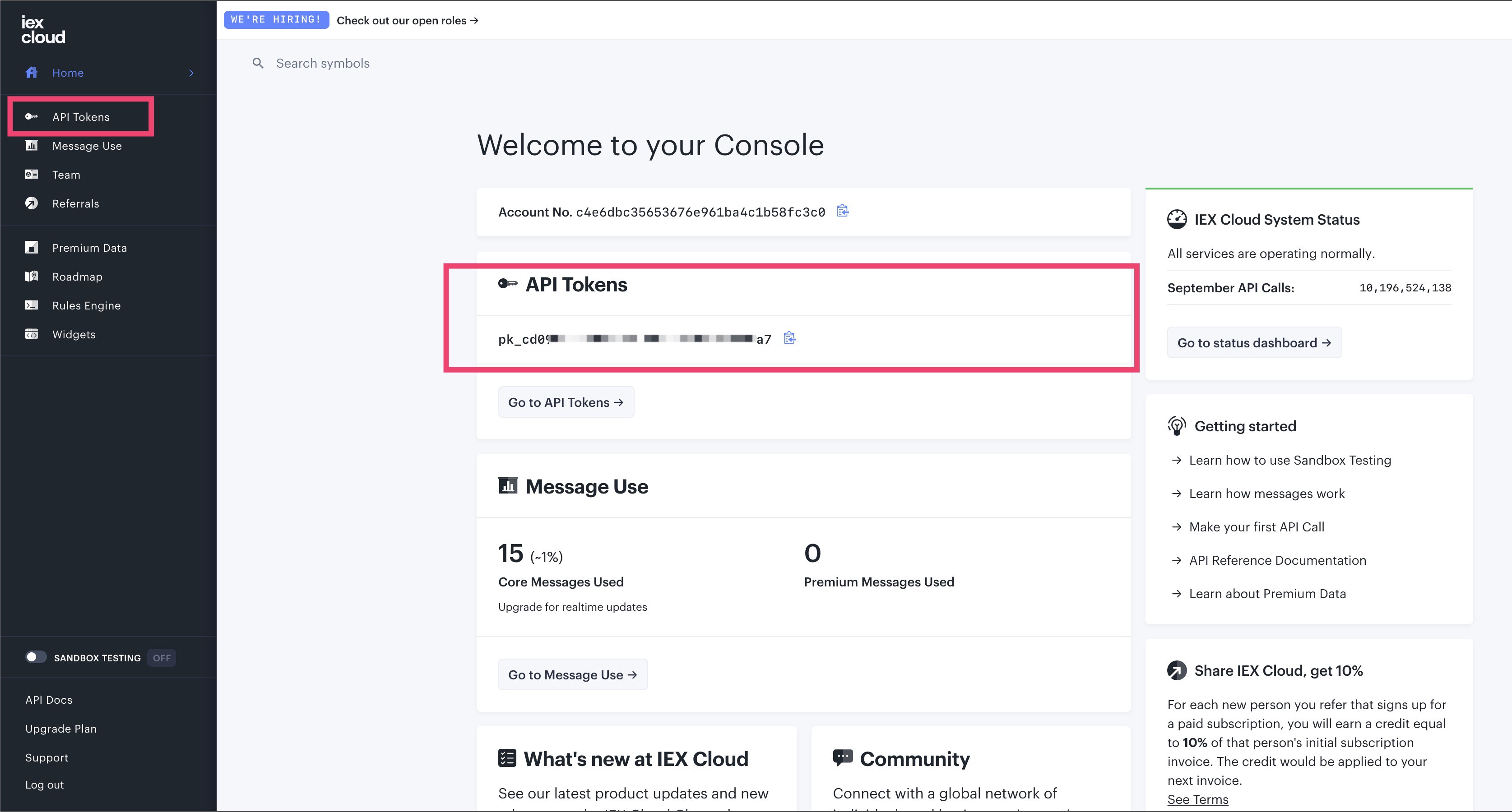Open Premium Data from the sidebar
Image resolution: width=1512 pixels, height=812 pixels.
click(89, 248)
